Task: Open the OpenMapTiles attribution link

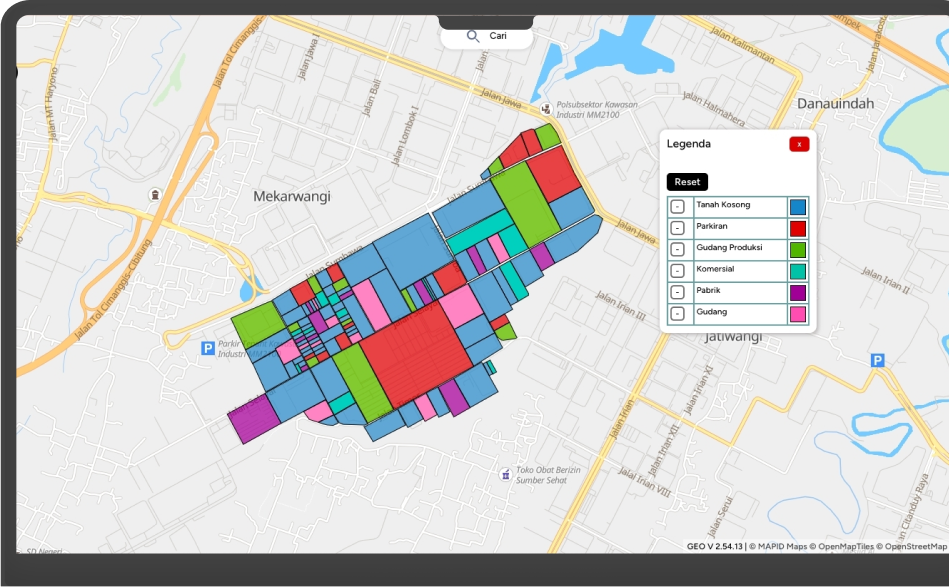Action: point(846,546)
